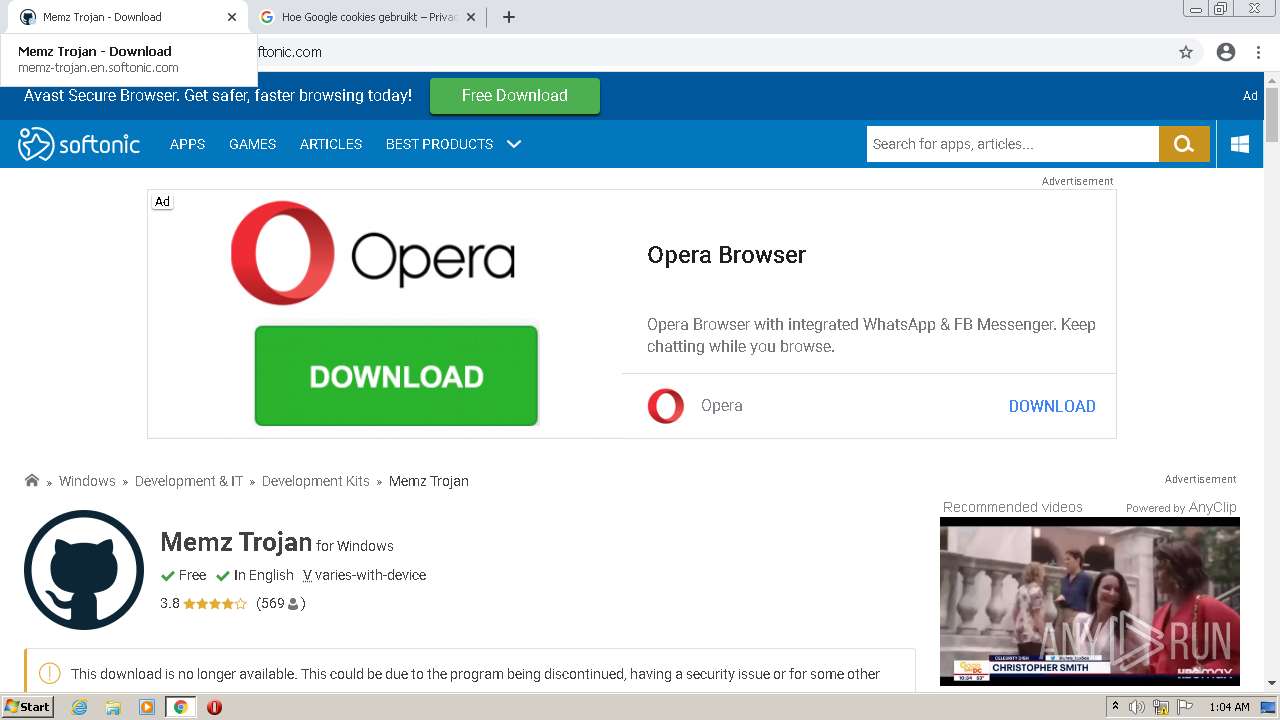1280x720 pixels.
Task: Open the Development Kits breadcrumb link
Action: [x=316, y=481]
